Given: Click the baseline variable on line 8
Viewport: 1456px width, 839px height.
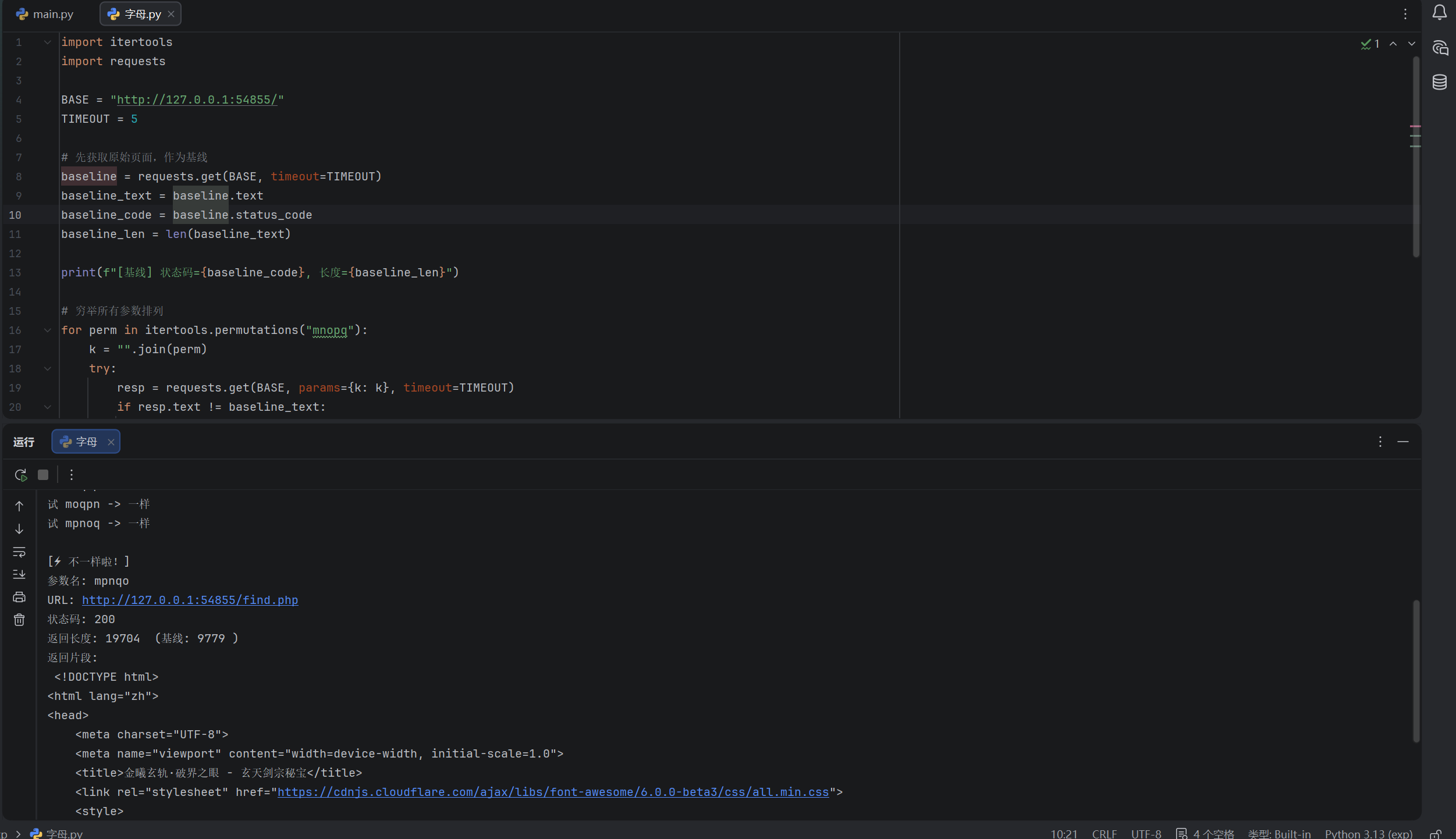Looking at the screenshot, I should point(89,176).
